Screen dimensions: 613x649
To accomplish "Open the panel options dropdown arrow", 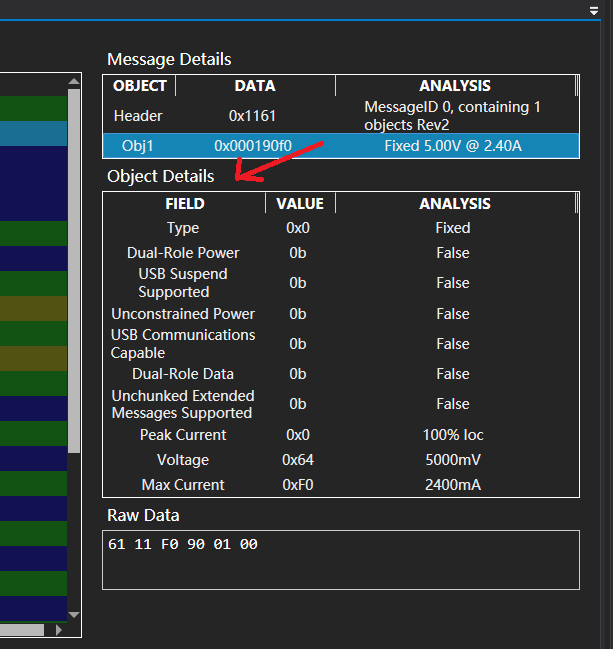I will [594, 11].
